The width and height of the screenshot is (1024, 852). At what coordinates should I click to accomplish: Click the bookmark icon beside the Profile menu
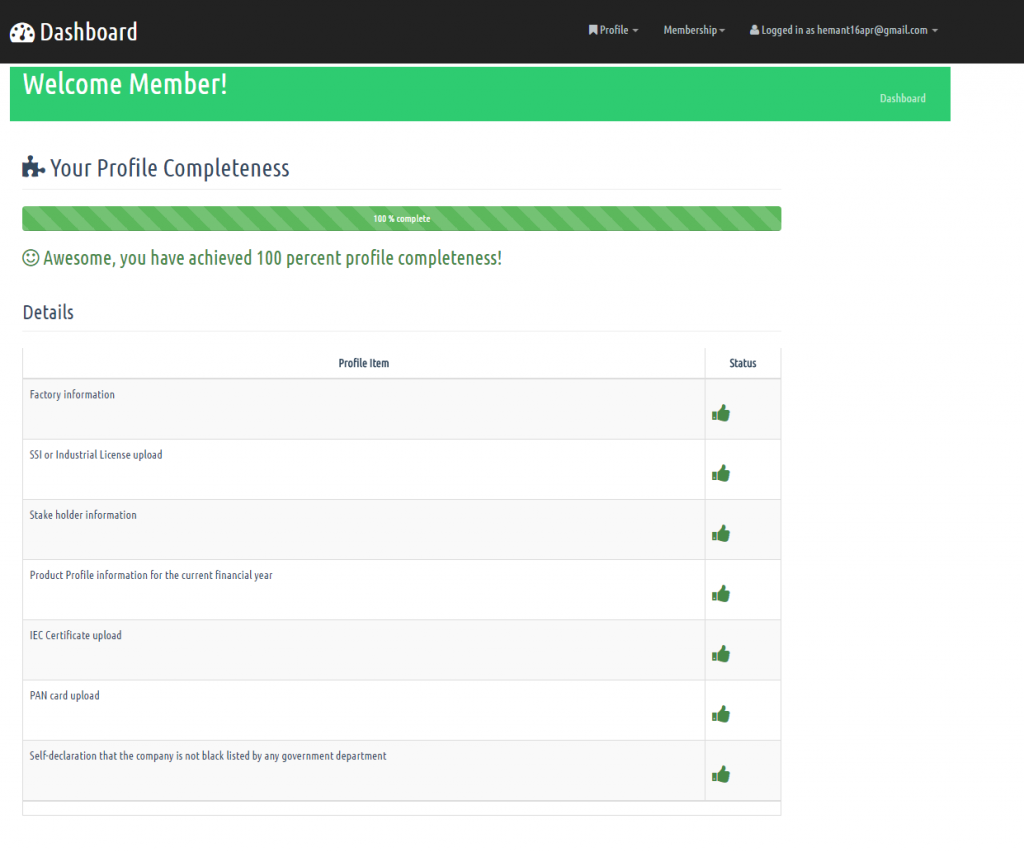coord(592,30)
